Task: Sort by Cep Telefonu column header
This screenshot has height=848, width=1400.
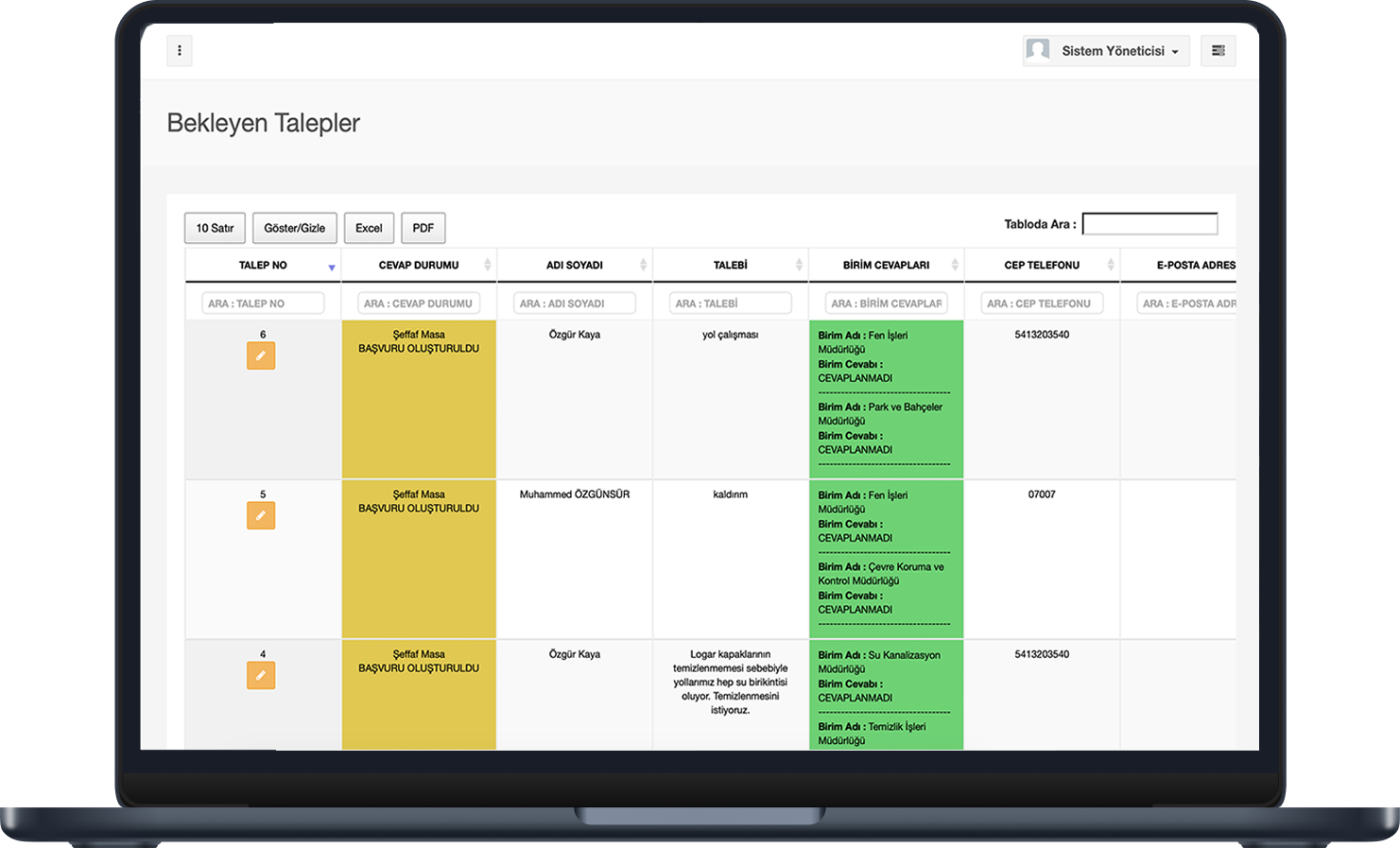Action: (x=1042, y=266)
